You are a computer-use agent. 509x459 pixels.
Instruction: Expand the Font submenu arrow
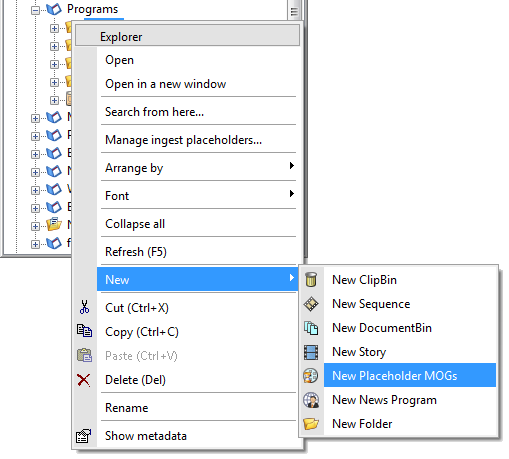[x=292, y=194]
